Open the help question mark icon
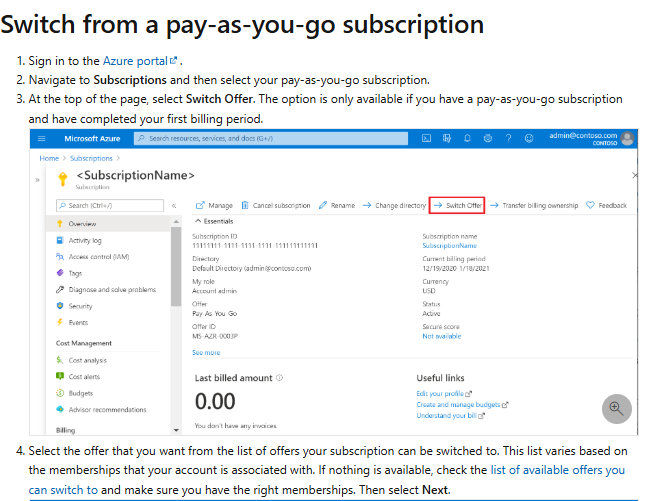Image resolution: width=659 pixels, height=501 pixels. (509, 138)
